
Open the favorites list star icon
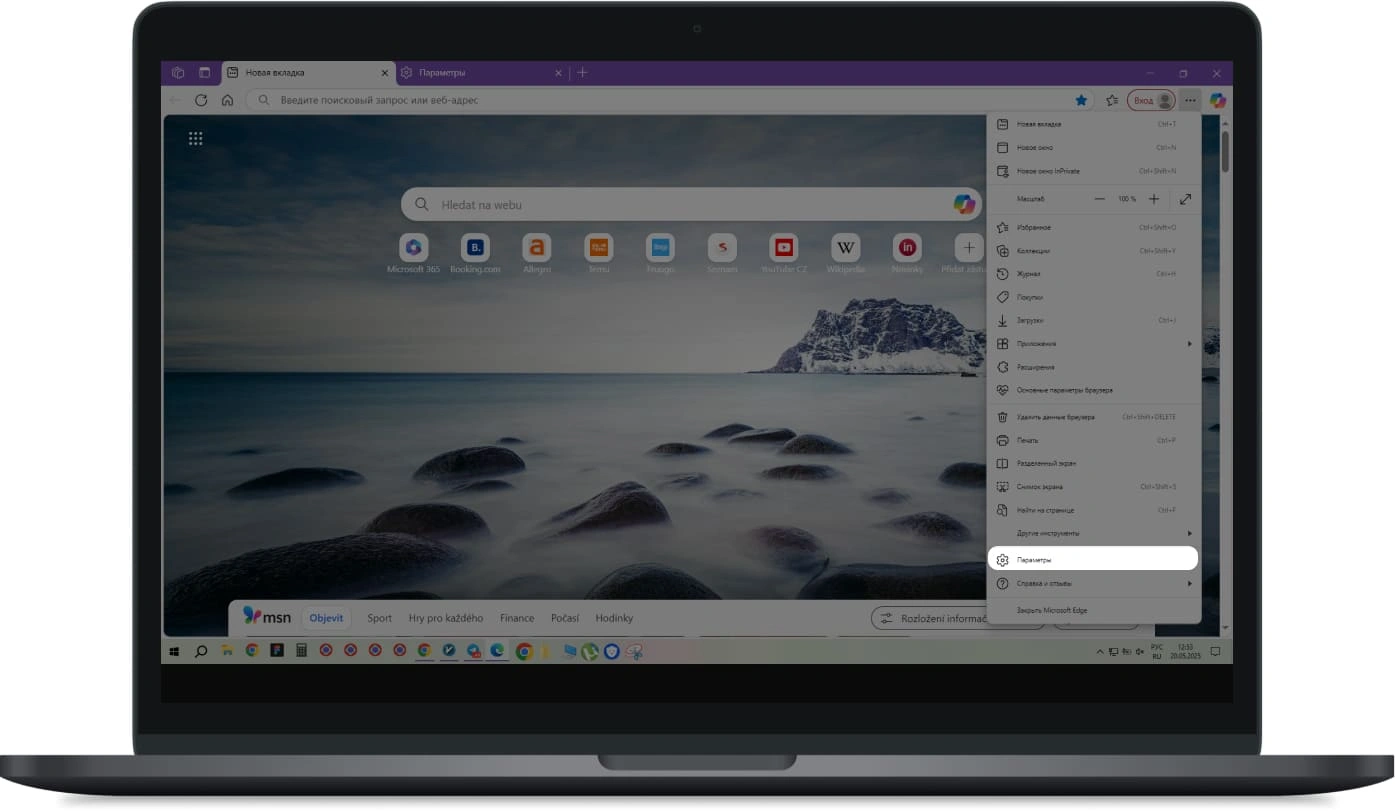pos(1112,100)
